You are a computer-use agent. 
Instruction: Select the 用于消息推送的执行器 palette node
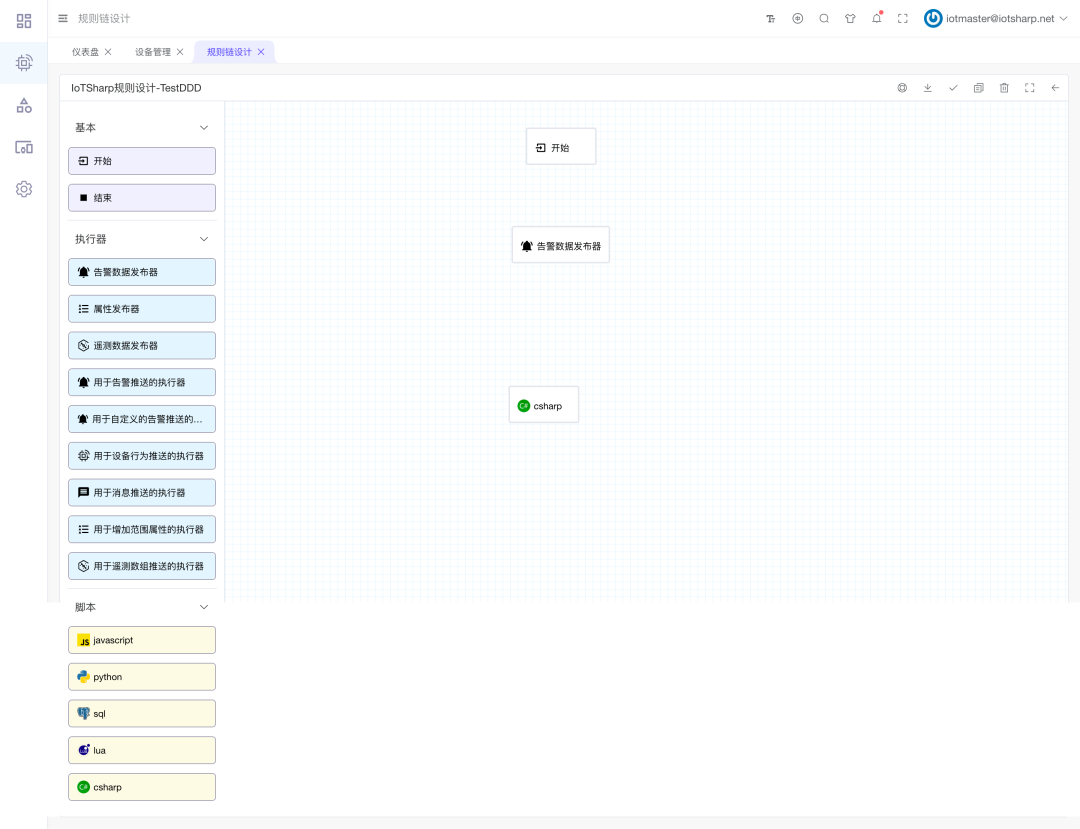pos(142,492)
